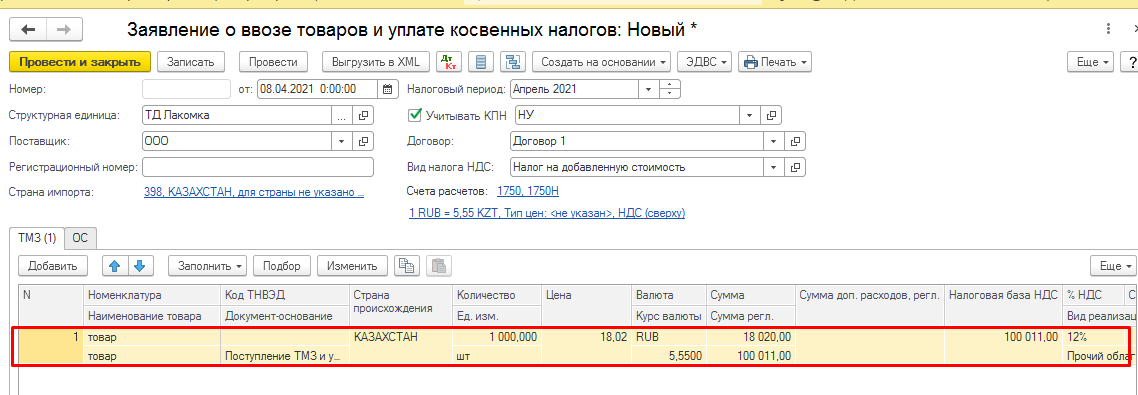Select the 12% НДС rate cell
Screen dimensions: 1138x395
coord(1094,338)
